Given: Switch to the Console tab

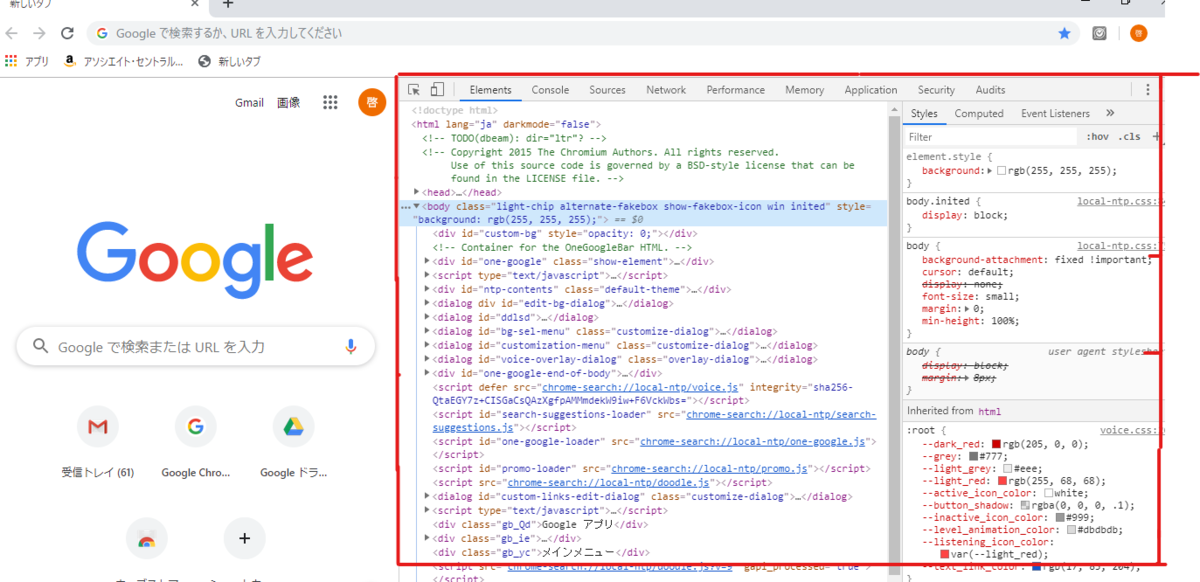Looking at the screenshot, I should point(550,90).
